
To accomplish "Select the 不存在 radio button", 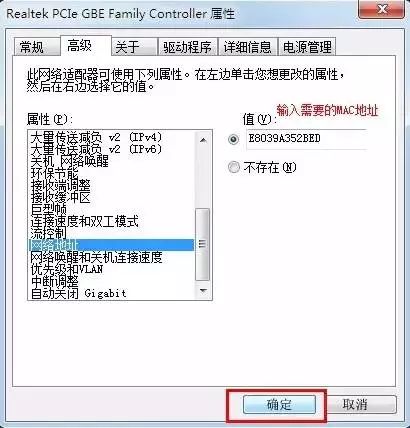I will (234, 167).
